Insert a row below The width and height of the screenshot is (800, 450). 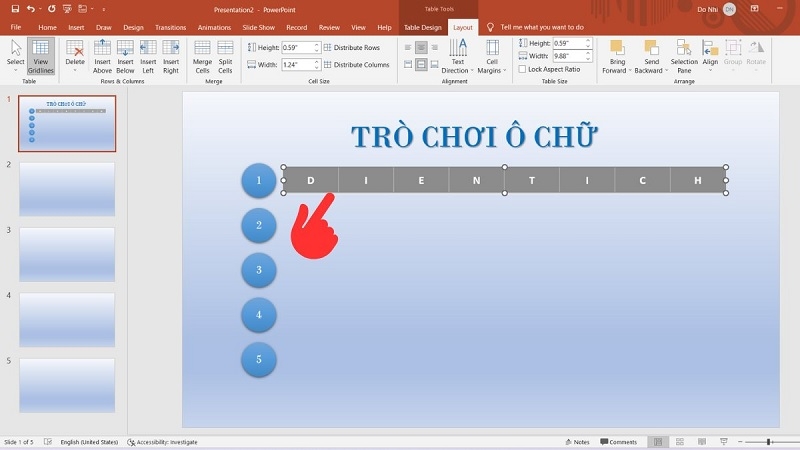click(125, 56)
